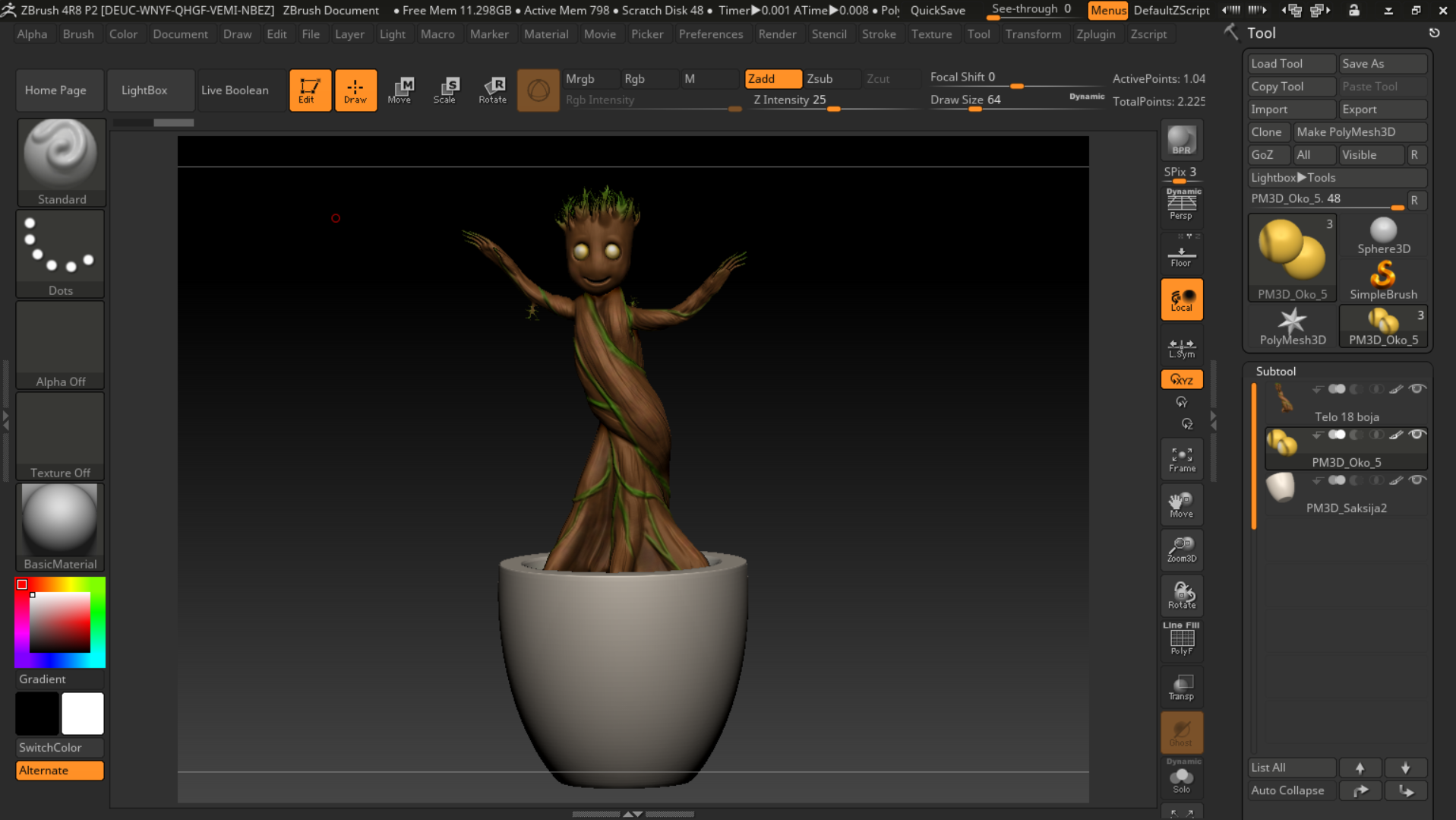The width and height of the screenshot is (1456, 820).
Task: Click the LightBox button
Action: tap(151, 90)
